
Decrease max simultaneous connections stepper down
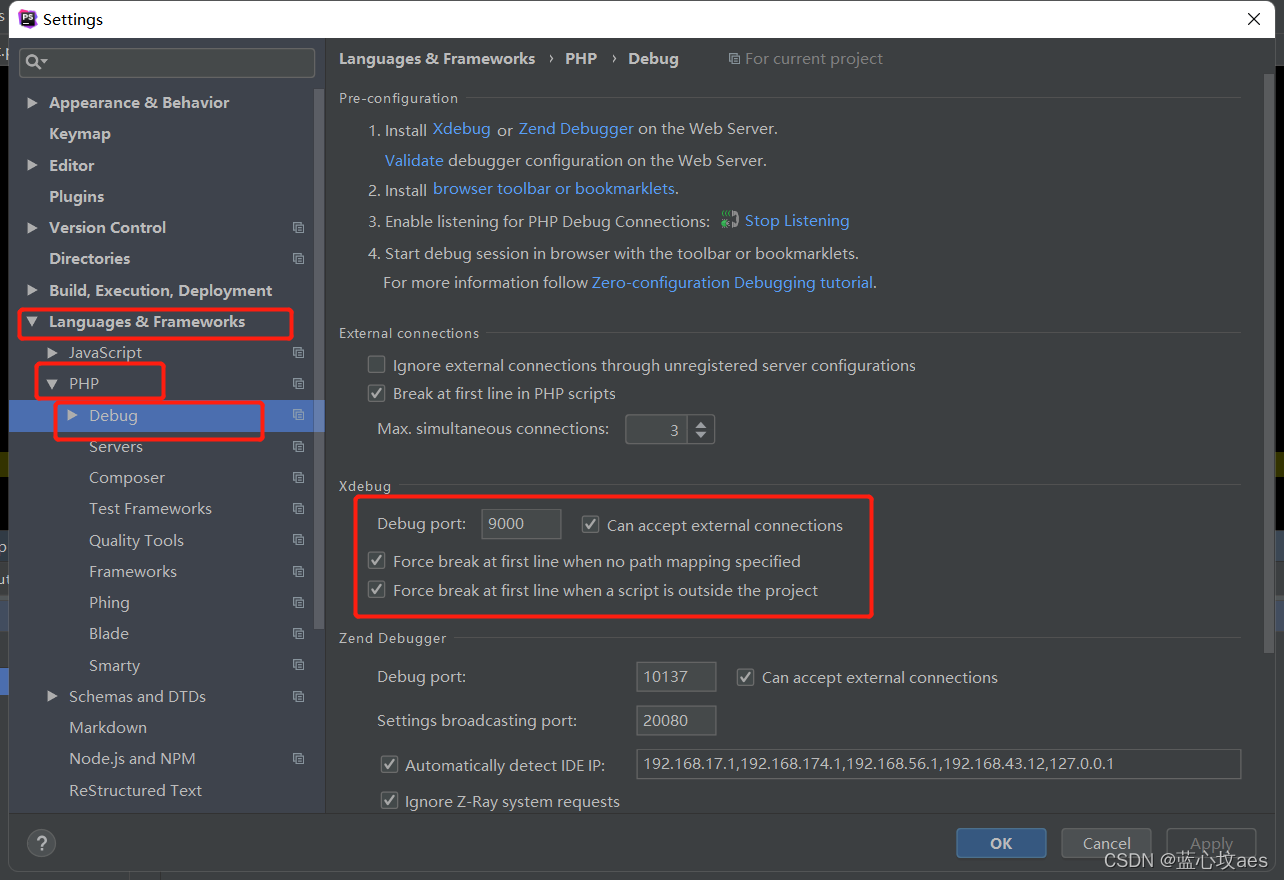(701, 436)
